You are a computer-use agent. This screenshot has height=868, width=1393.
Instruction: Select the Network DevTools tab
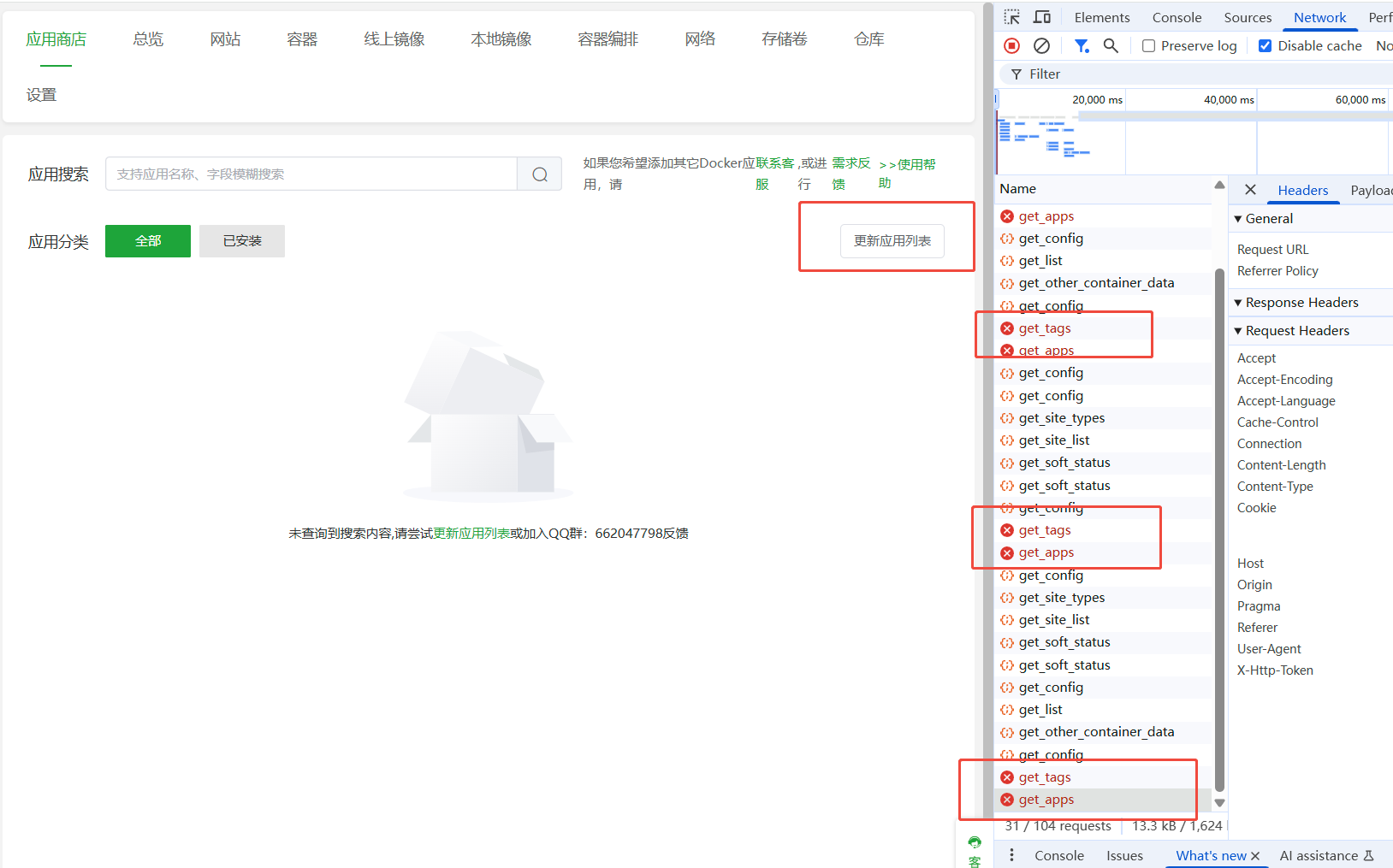[1319, 17]
